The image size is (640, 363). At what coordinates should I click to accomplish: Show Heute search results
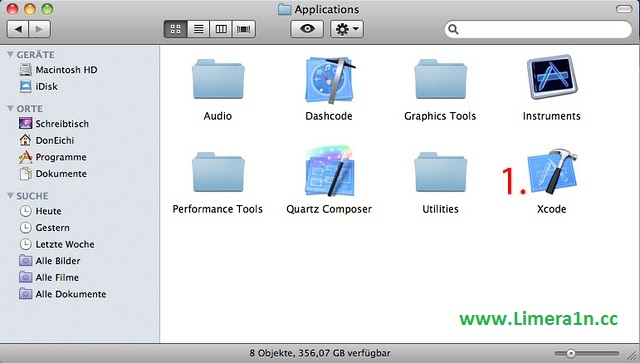coord(48,211)
